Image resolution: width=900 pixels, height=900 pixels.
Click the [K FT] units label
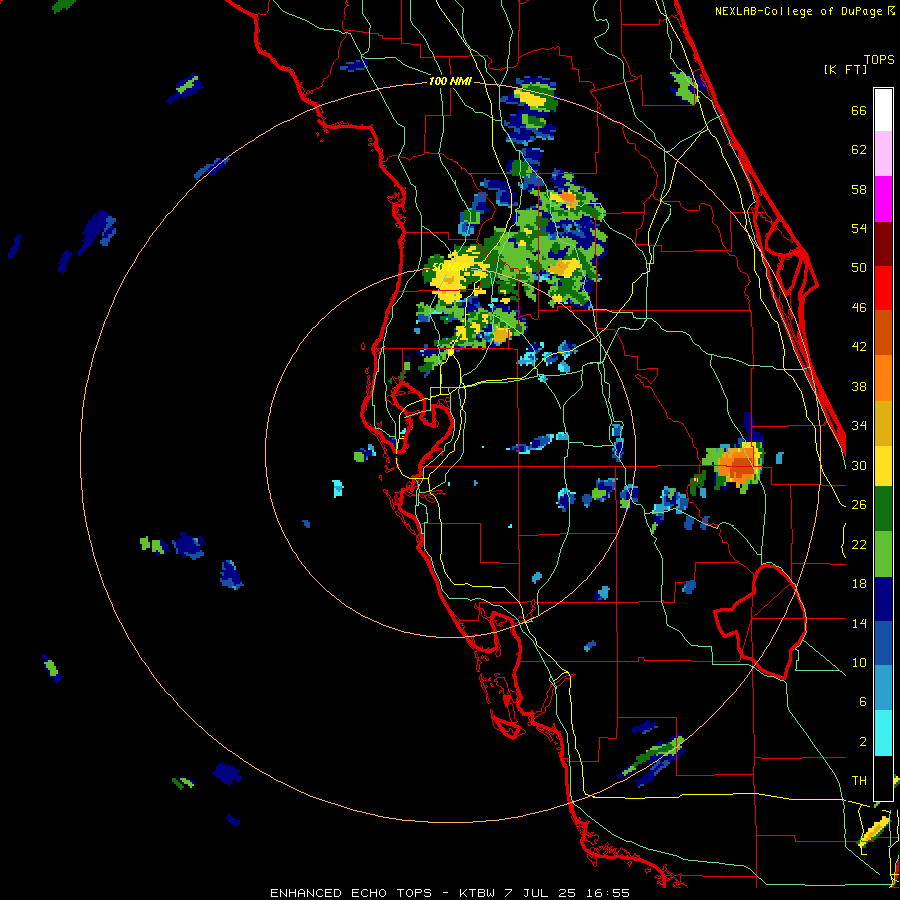click(845, 70)
